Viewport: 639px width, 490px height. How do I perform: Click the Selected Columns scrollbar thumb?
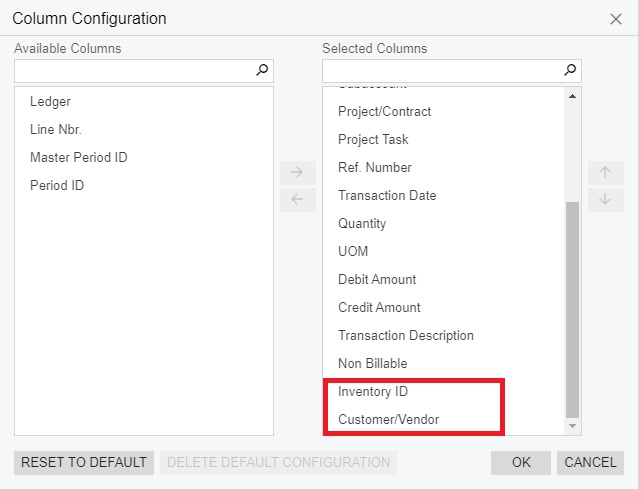(x=573, y=310)
